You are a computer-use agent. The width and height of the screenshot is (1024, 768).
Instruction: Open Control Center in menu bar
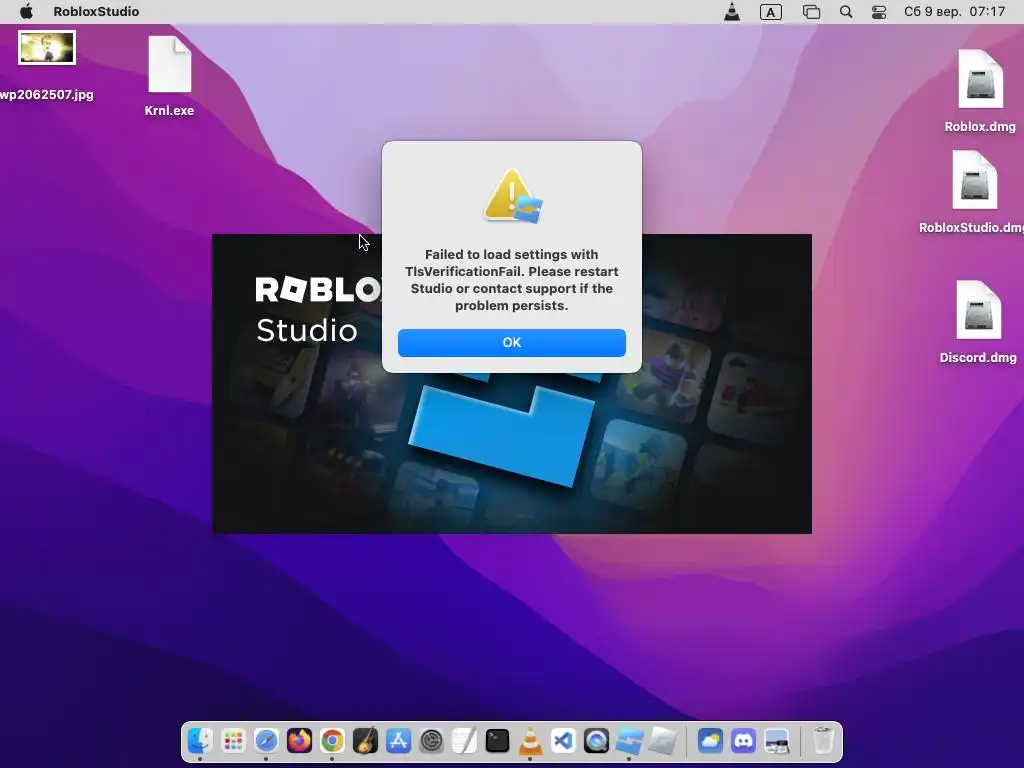pyautogui.click(x=879, y=12)
